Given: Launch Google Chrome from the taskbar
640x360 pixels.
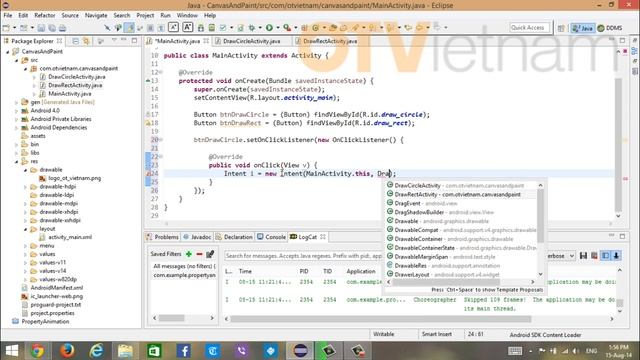Looking at the screenshot, I should click(x=38, y=351).
